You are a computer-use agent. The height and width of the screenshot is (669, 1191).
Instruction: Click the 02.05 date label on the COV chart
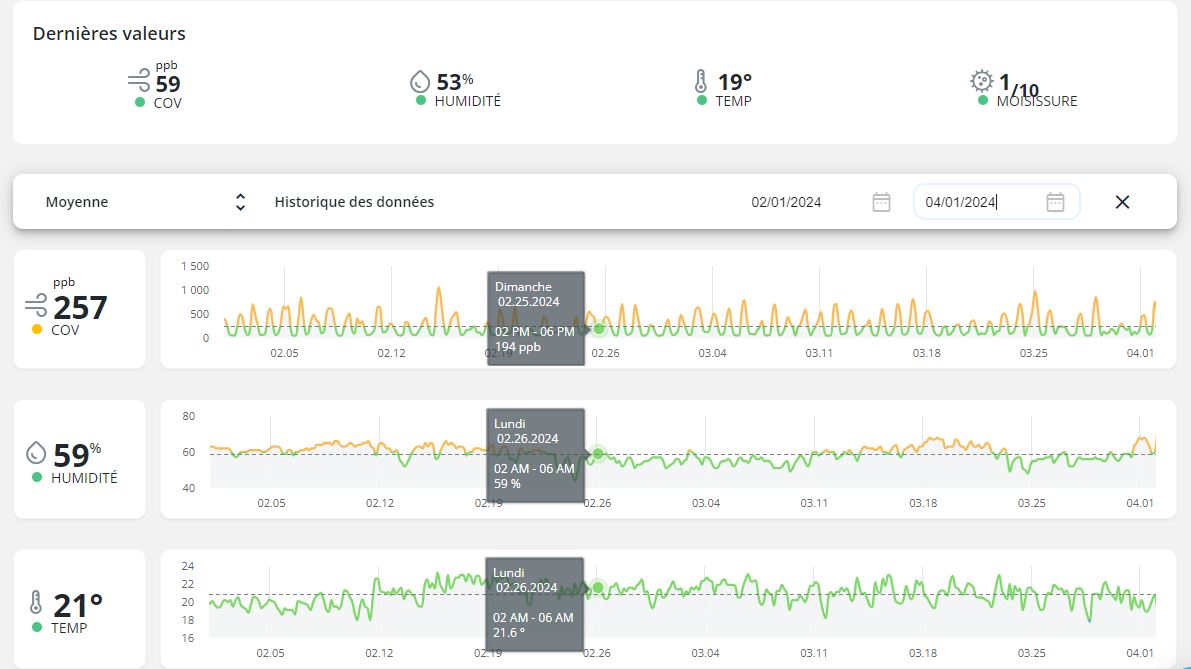pyautogui.click(x=284, y=353)
